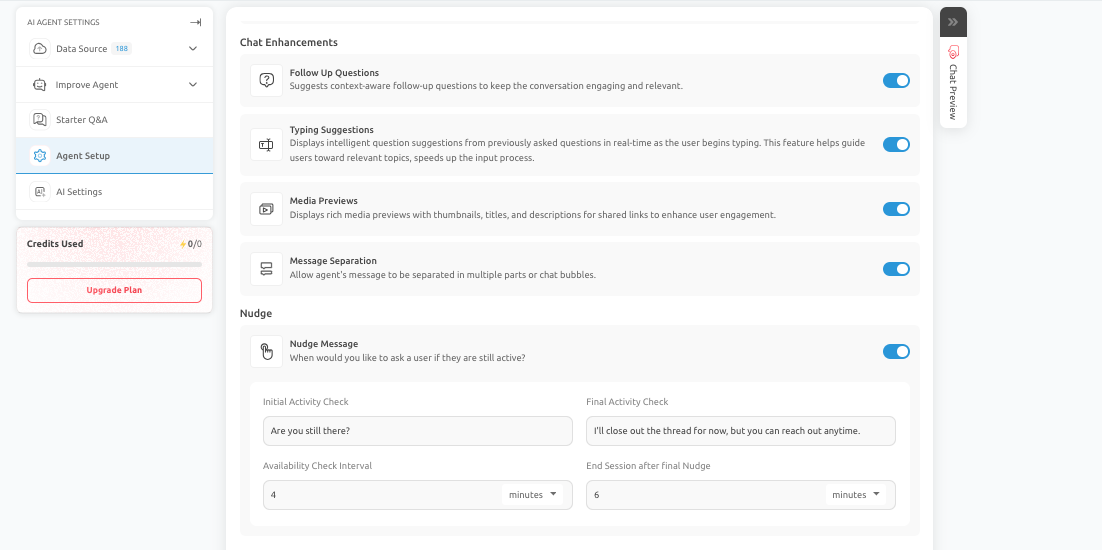Click the Follow Up Questions icon
Viewport: 1102px width, 550px height.
266,80
